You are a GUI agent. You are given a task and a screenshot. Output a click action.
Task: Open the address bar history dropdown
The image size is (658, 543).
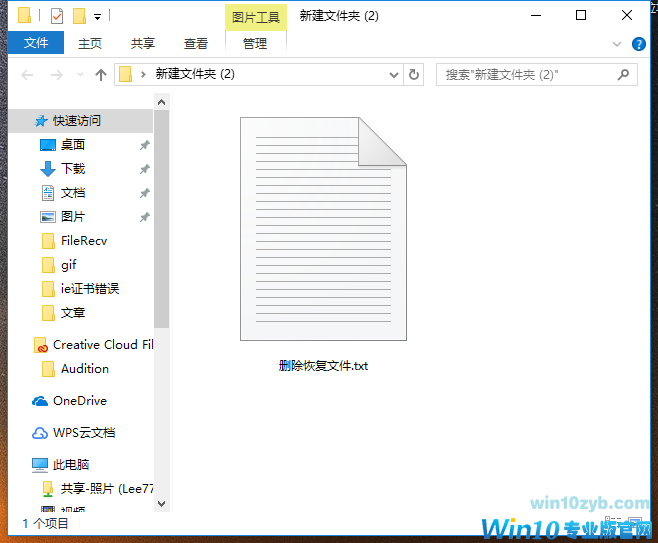tap(393, 75)
